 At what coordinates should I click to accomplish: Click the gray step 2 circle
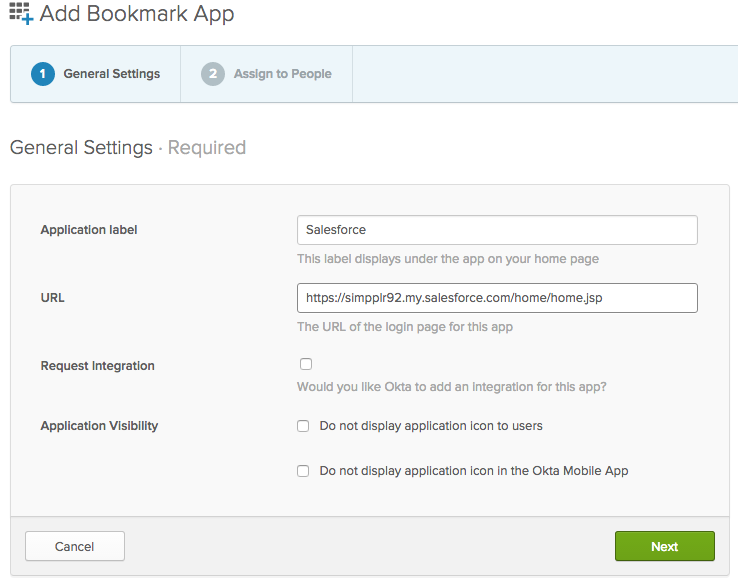coord(213,74)
